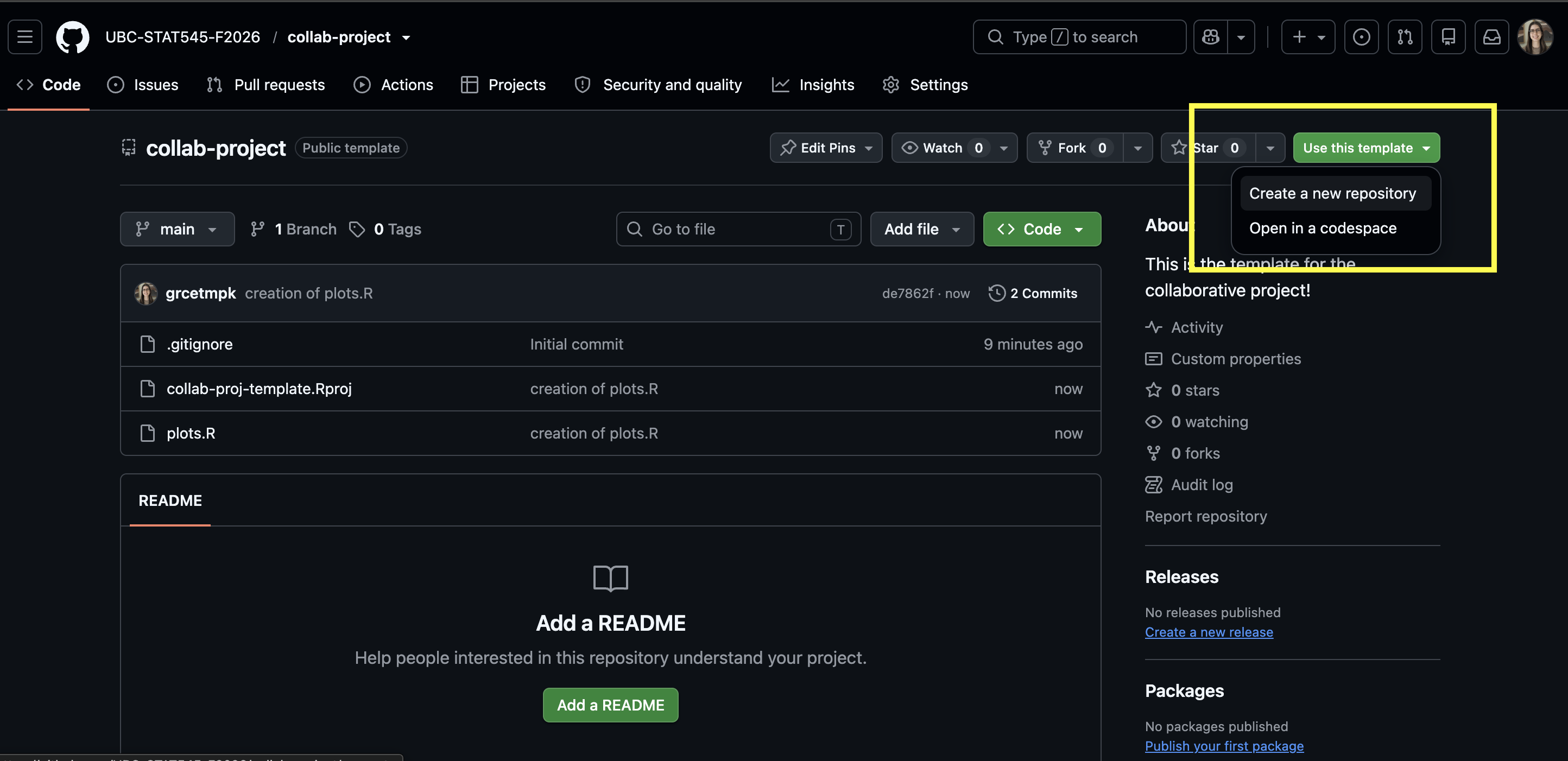Open the main branch selector
This screenshot has width=1568, height=761.
tap(177, 230)
